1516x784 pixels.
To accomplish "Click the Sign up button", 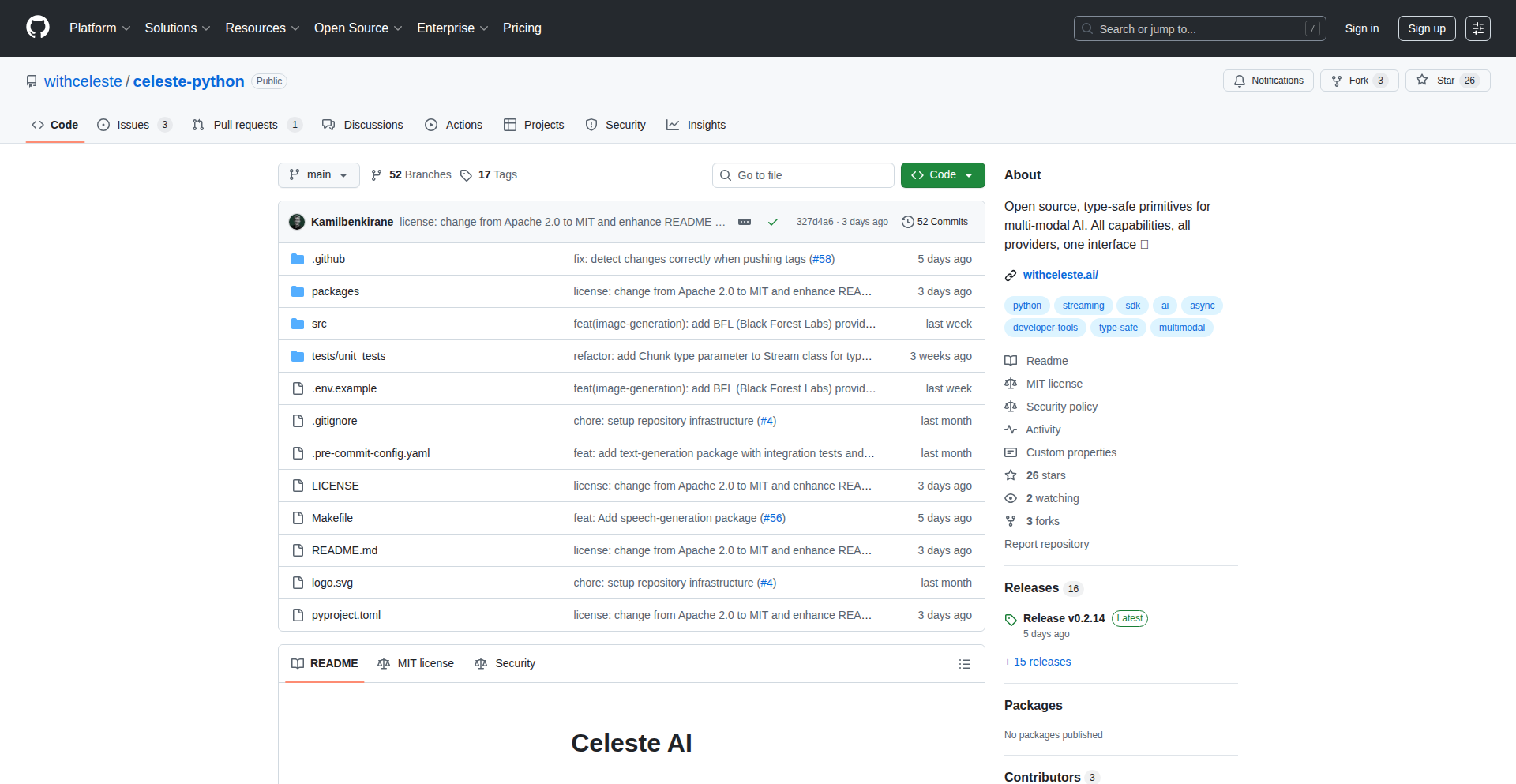I will click(x=1426, y=28).
